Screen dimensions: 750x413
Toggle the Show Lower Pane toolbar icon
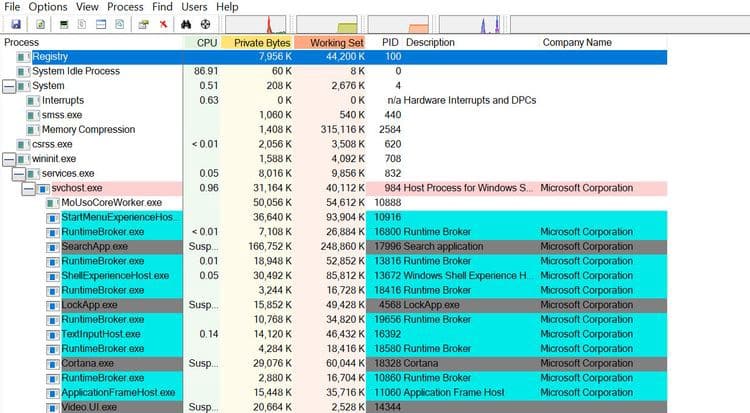point(101,24)
